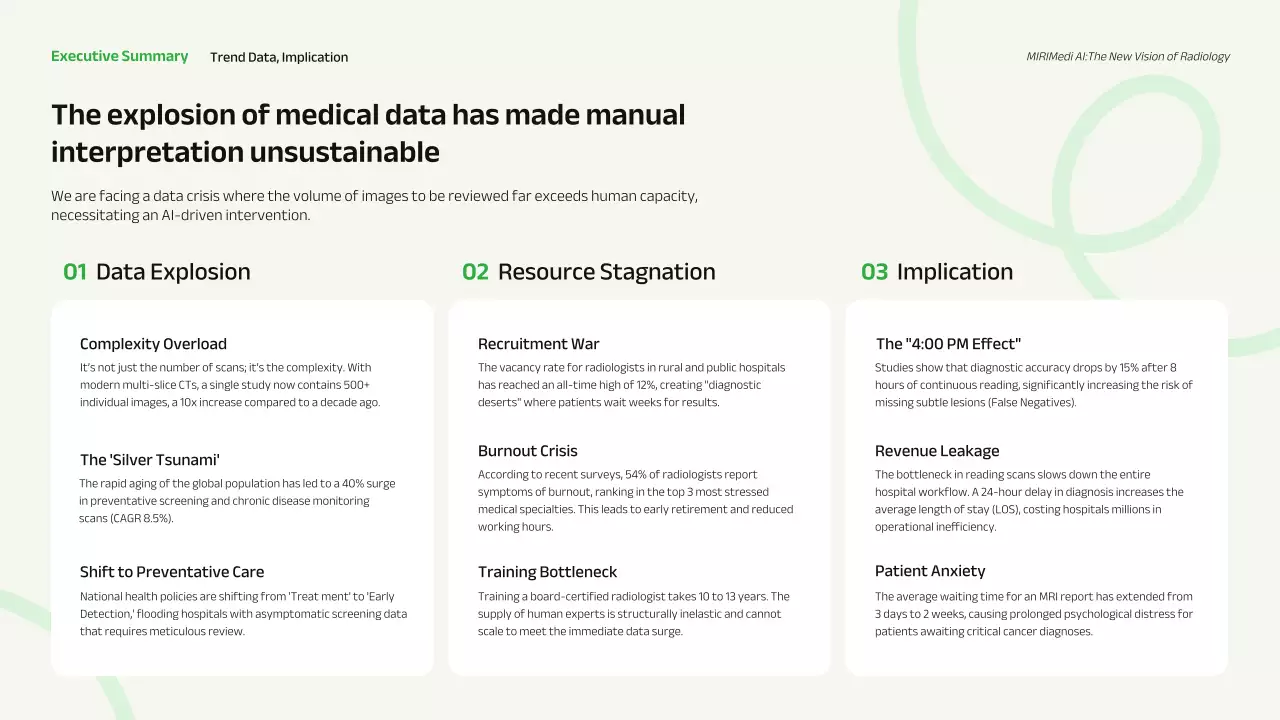The image size is (1280, 720).
Task: Click the Executive Summary tab label
Action: [x=119, y=57]
